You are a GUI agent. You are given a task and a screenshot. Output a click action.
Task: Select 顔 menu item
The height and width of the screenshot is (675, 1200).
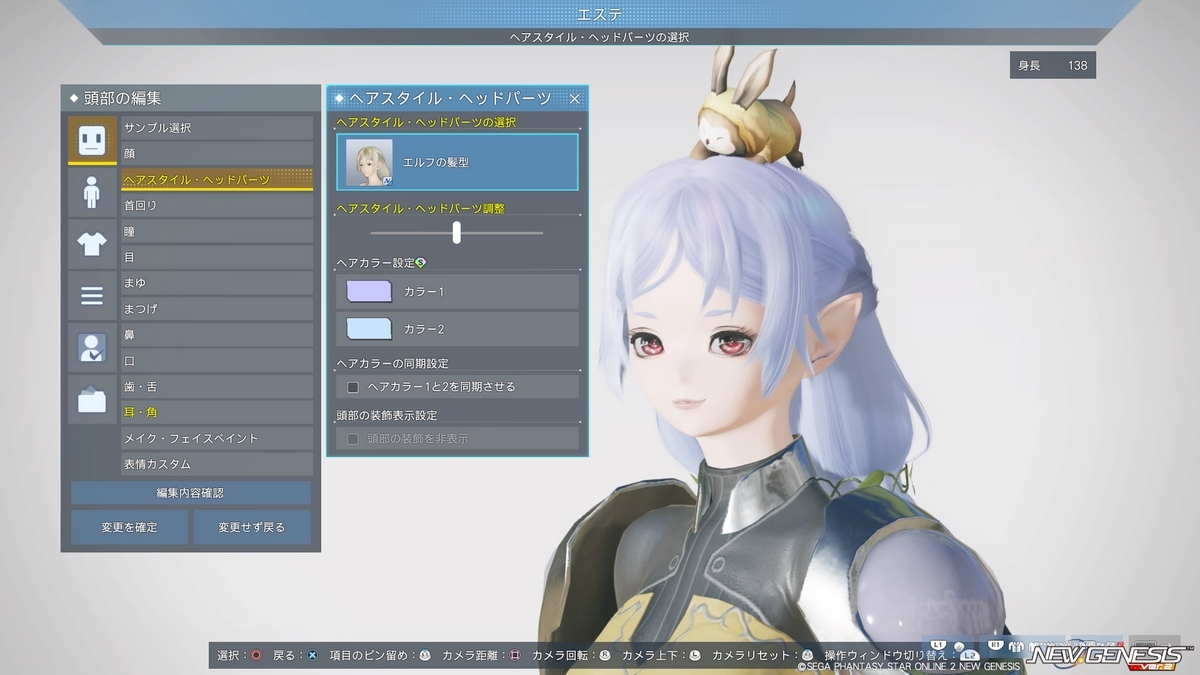[217, 154]
